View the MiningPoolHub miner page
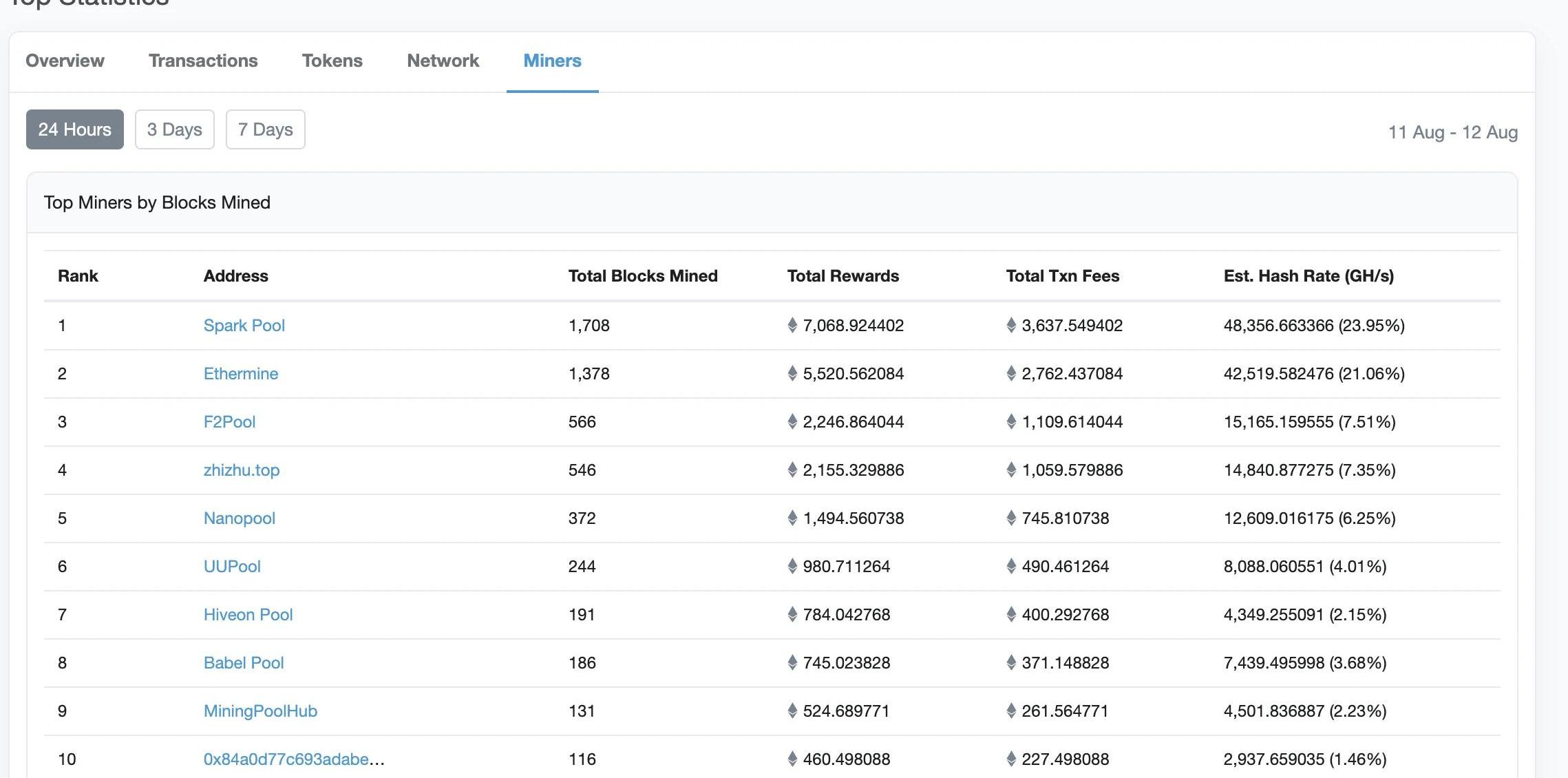 260,711
